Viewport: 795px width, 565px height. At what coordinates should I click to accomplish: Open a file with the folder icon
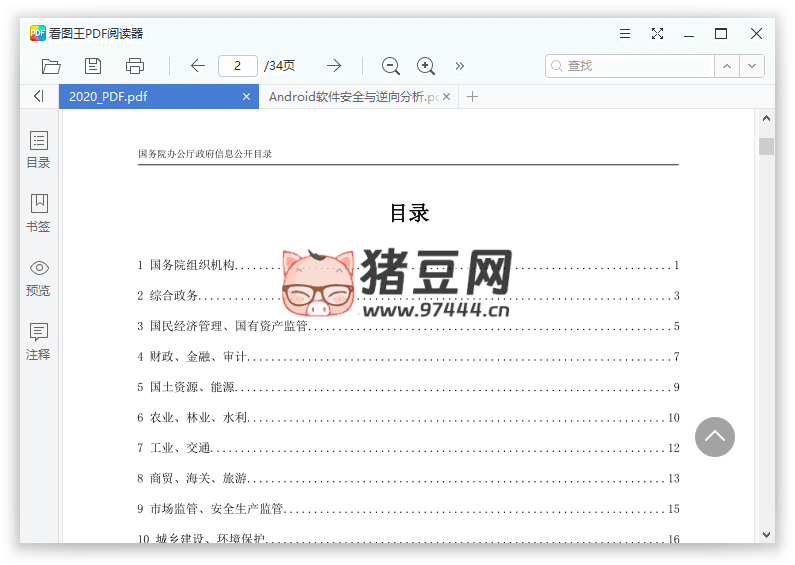point(51,66)
